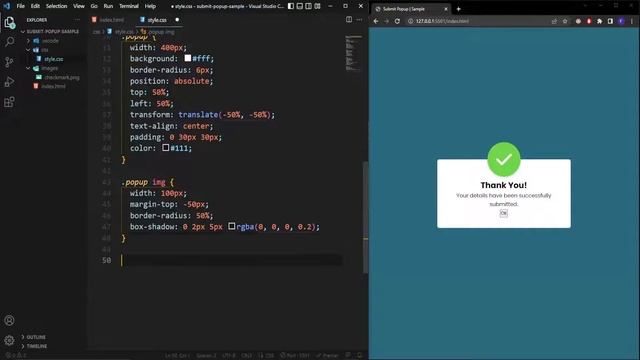Screen dimensions: 640x360
Task: Expand the OUTLINE section
Action: (33, 337)
